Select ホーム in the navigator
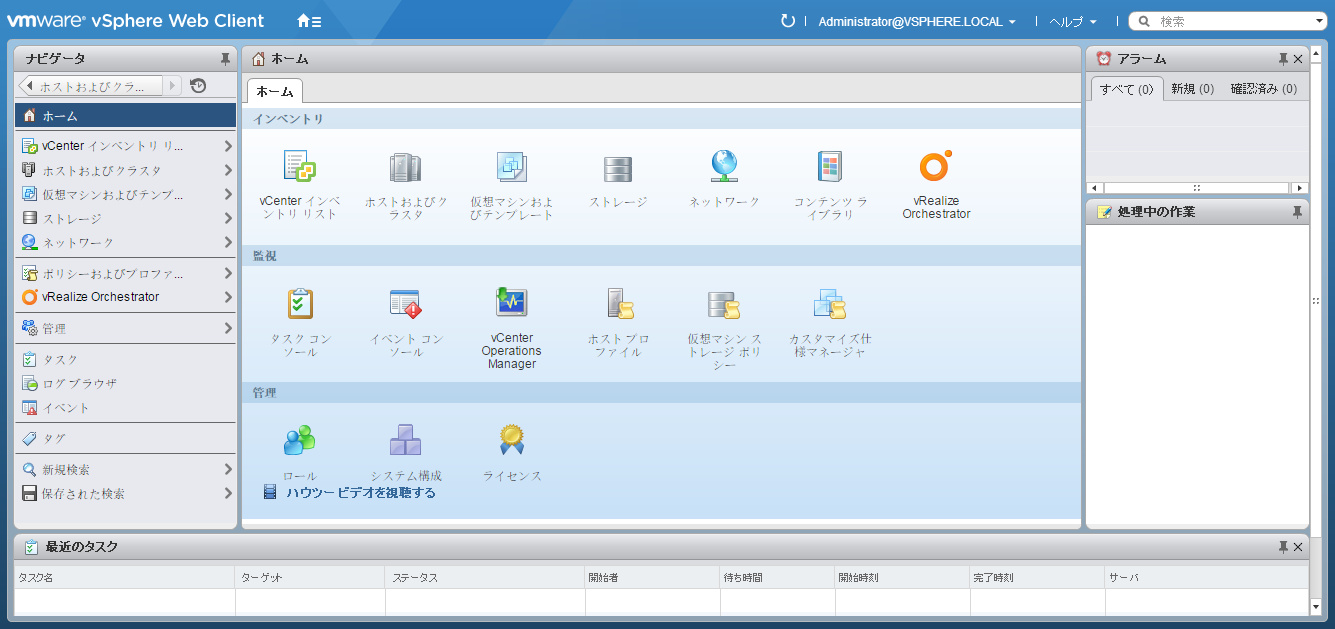Viewport: 1335px width, 629px height. click(126, 116)
